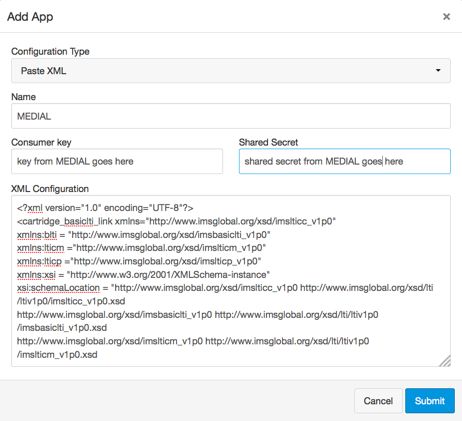Click the caret arrow on Configuration Type select
The height and width of the screenshot is (421, 462).
tap(438, 70)
